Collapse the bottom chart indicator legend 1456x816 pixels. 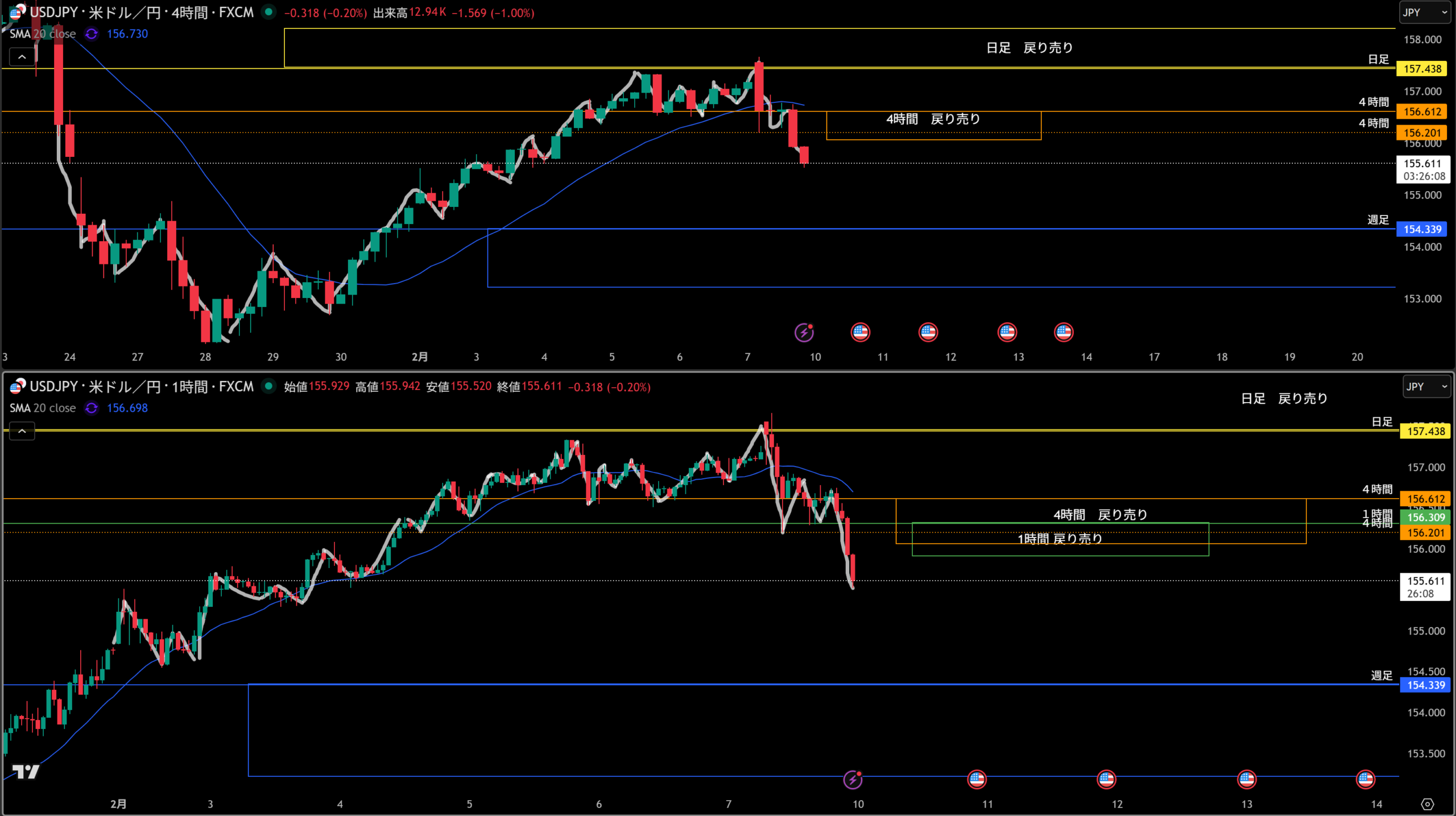[22, 432]
